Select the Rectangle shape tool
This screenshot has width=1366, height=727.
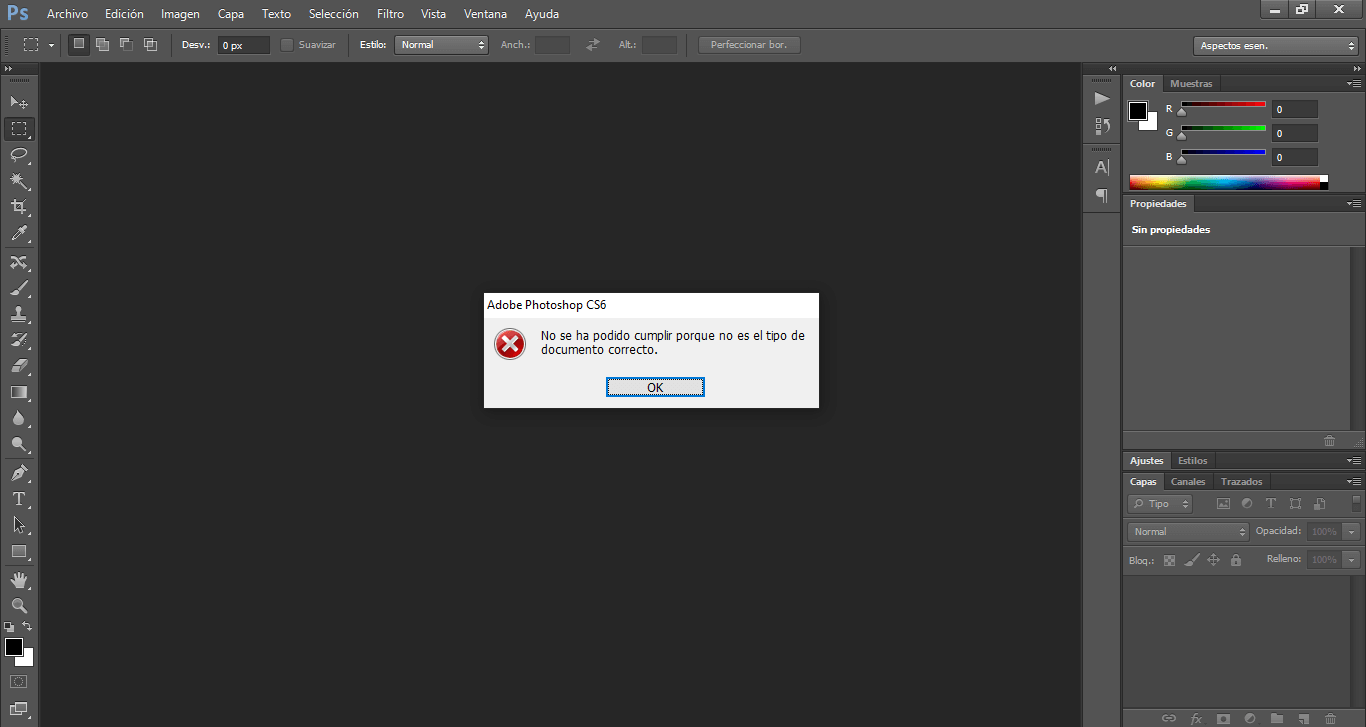coord(19,551)
